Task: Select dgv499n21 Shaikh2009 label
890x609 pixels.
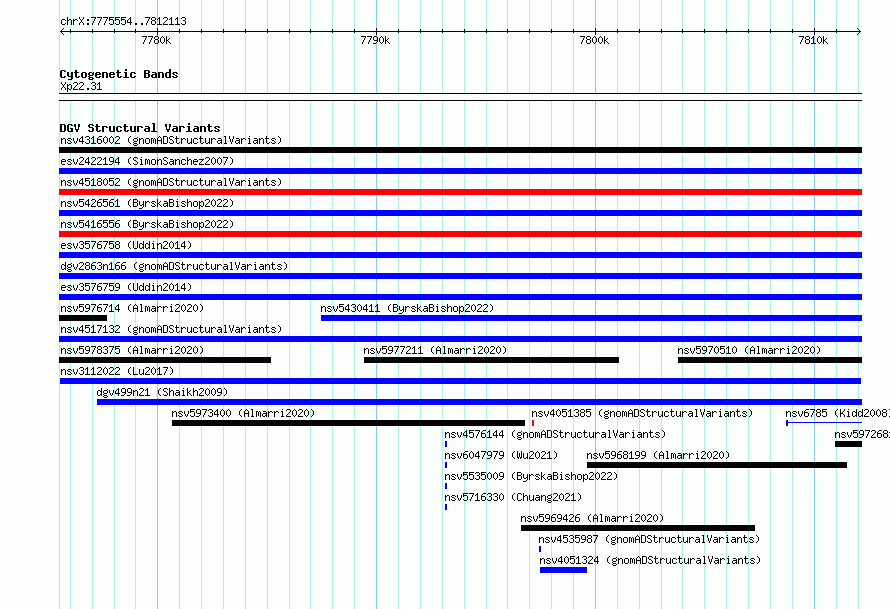Action: coord(162,392)
